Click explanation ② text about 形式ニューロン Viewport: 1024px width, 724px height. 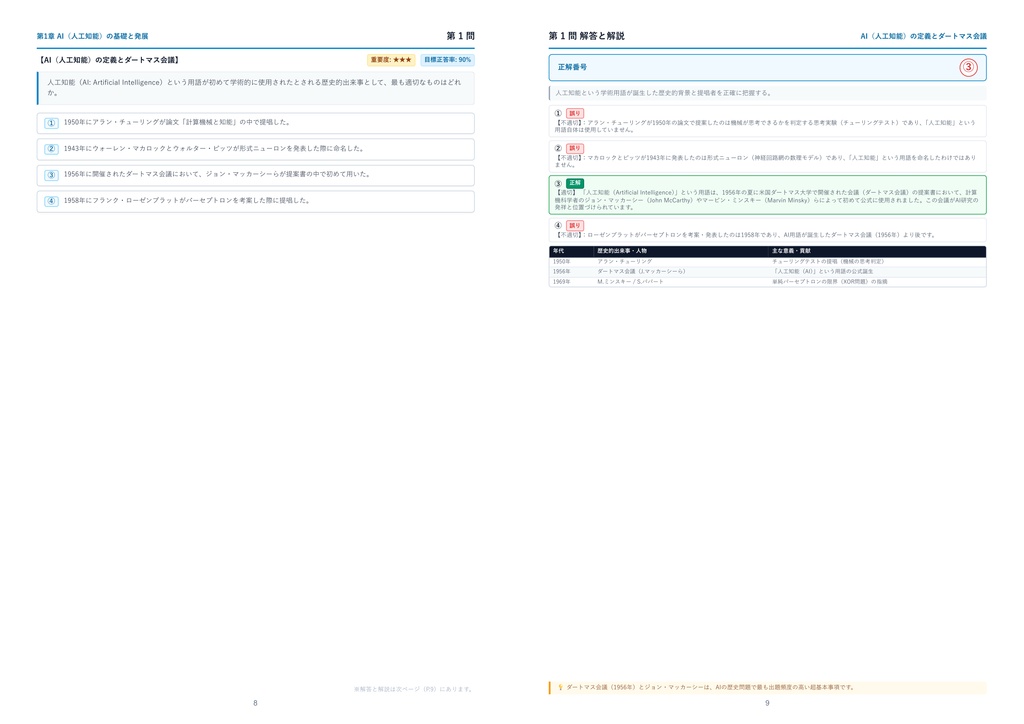(765, 161)
